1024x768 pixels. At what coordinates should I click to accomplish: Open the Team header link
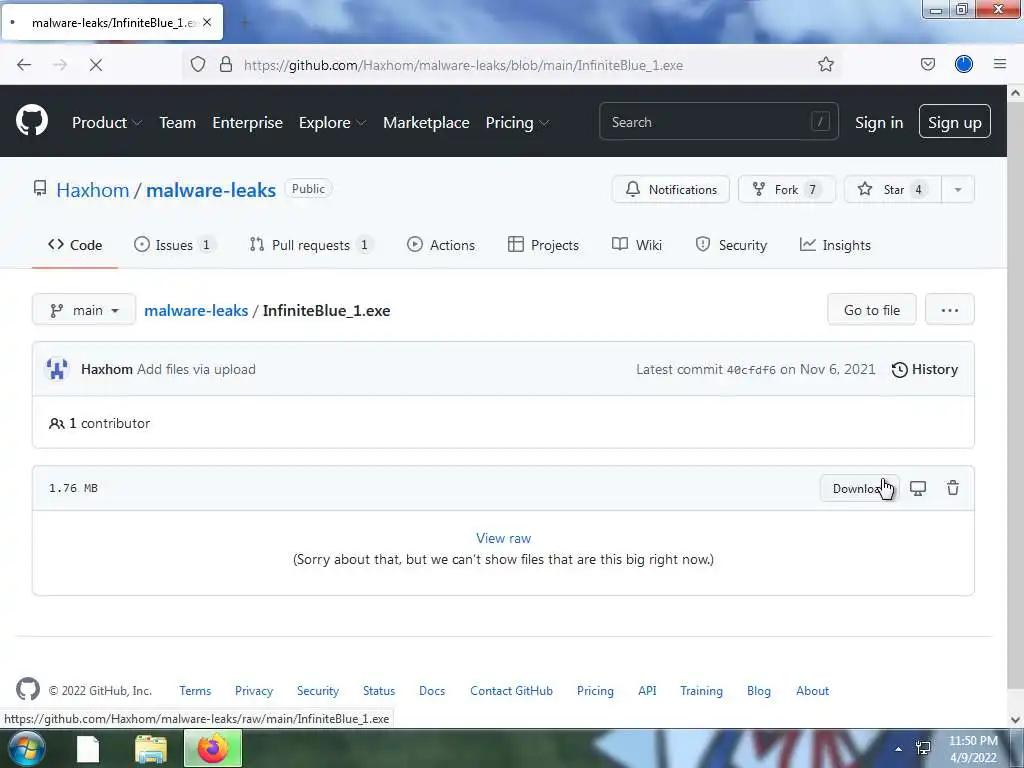[178, 123]
